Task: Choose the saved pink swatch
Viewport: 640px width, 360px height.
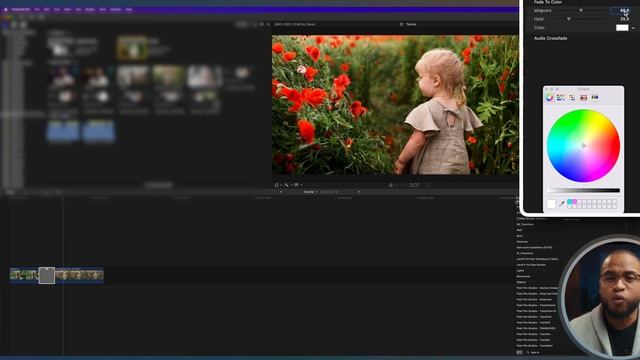Action: (574, 202)
